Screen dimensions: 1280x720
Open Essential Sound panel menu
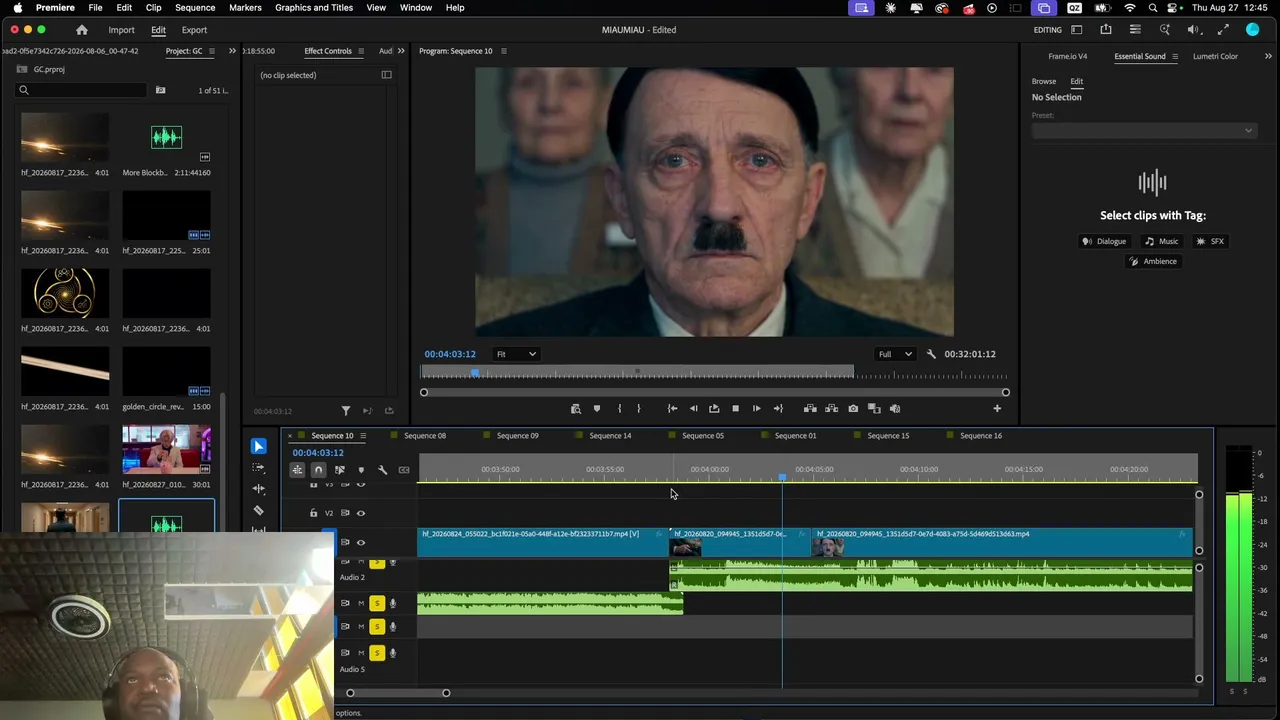(x=1175, y=56)
